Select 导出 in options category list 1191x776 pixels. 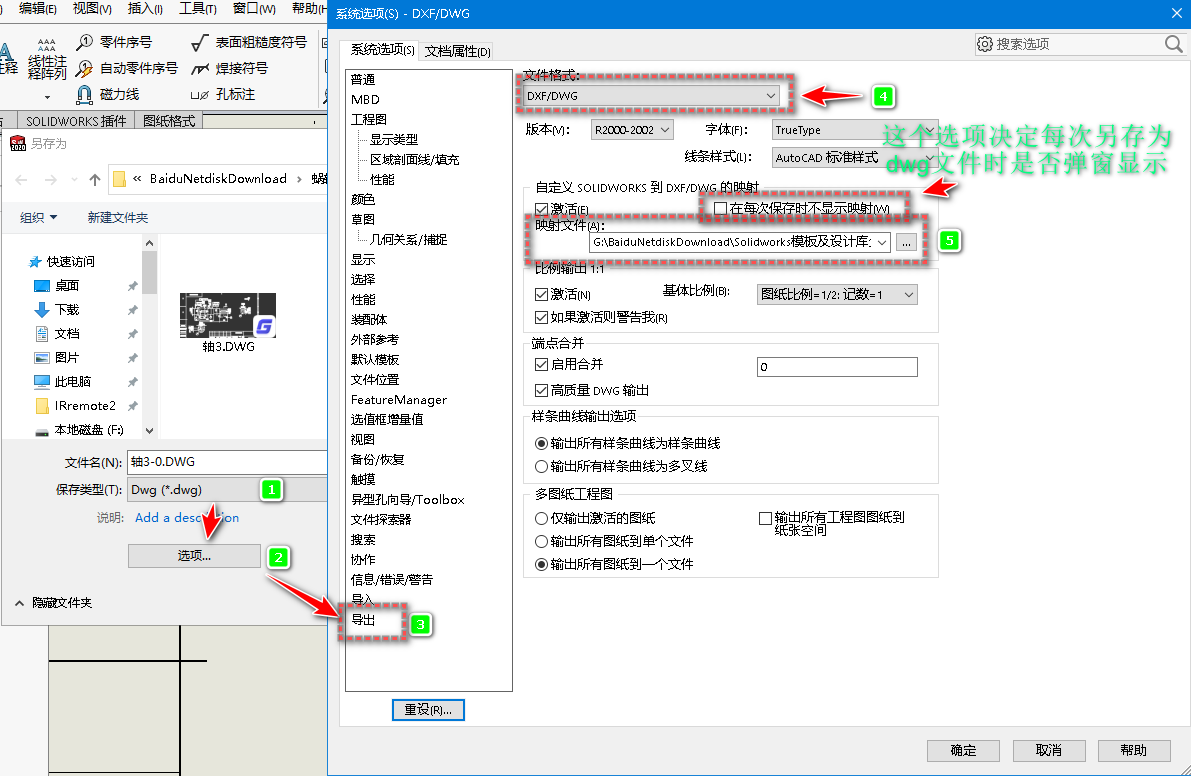[363, 620]
